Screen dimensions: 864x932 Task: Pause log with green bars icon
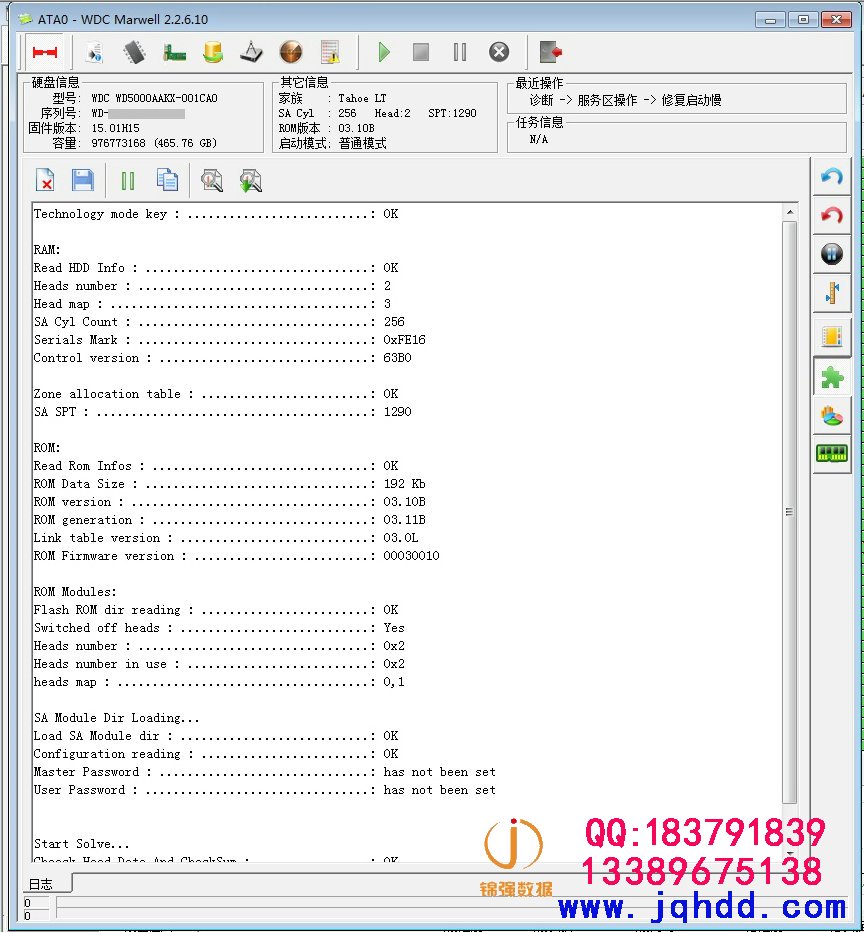[128, 181]
